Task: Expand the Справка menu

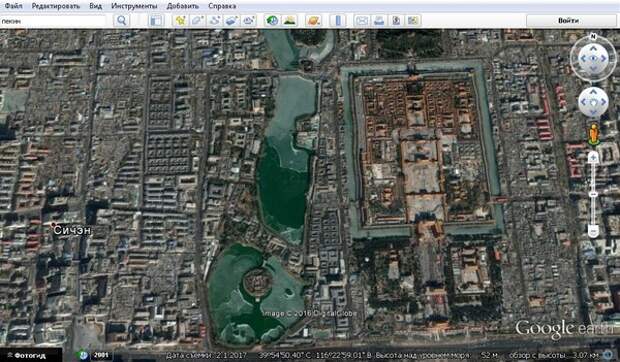Action: coord(222,6)
